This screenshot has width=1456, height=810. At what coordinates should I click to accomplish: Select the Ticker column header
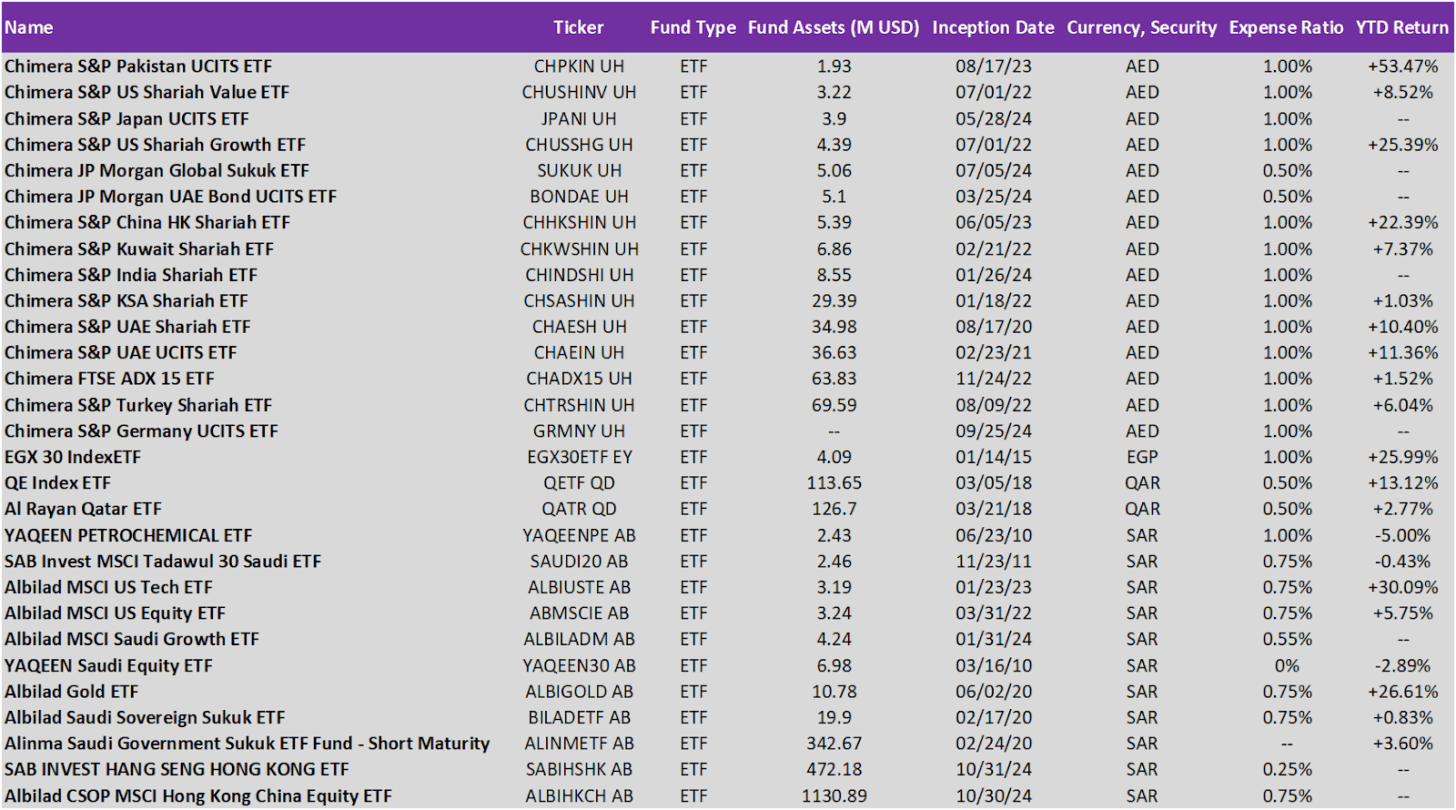coord(578,27)
